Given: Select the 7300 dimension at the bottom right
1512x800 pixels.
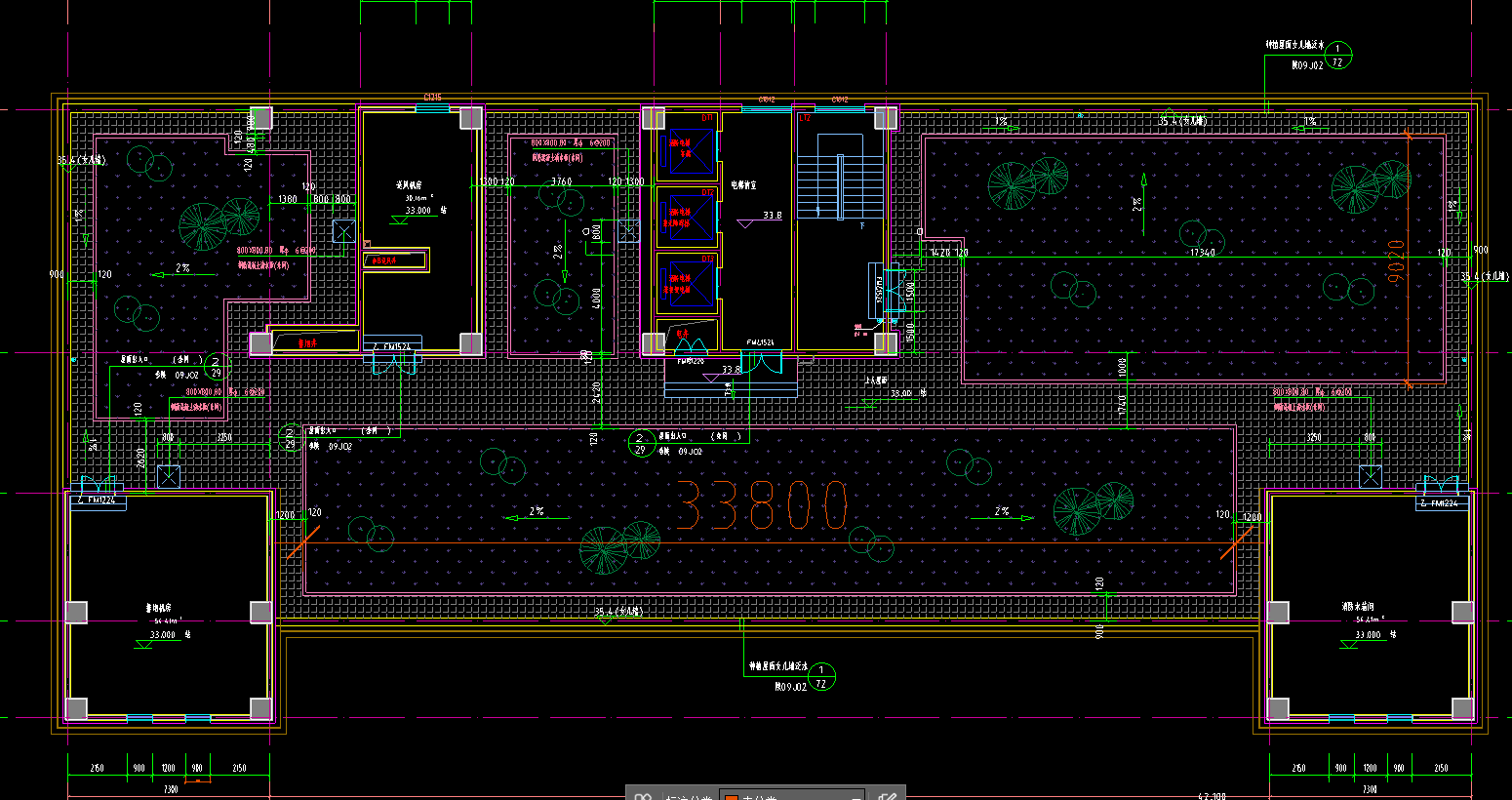Looking at the screenshot, I should point(1370,789).
